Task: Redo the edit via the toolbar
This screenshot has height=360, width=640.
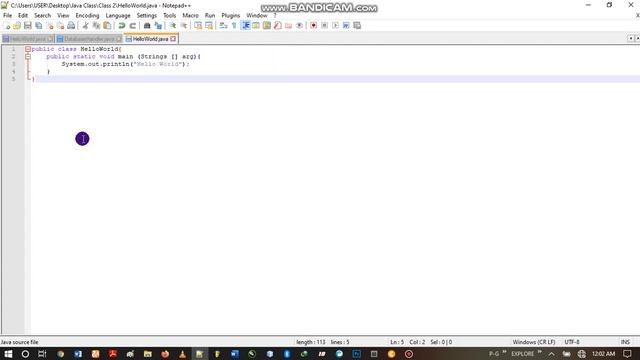Action: pyautogui.click(x=133, y=26)
